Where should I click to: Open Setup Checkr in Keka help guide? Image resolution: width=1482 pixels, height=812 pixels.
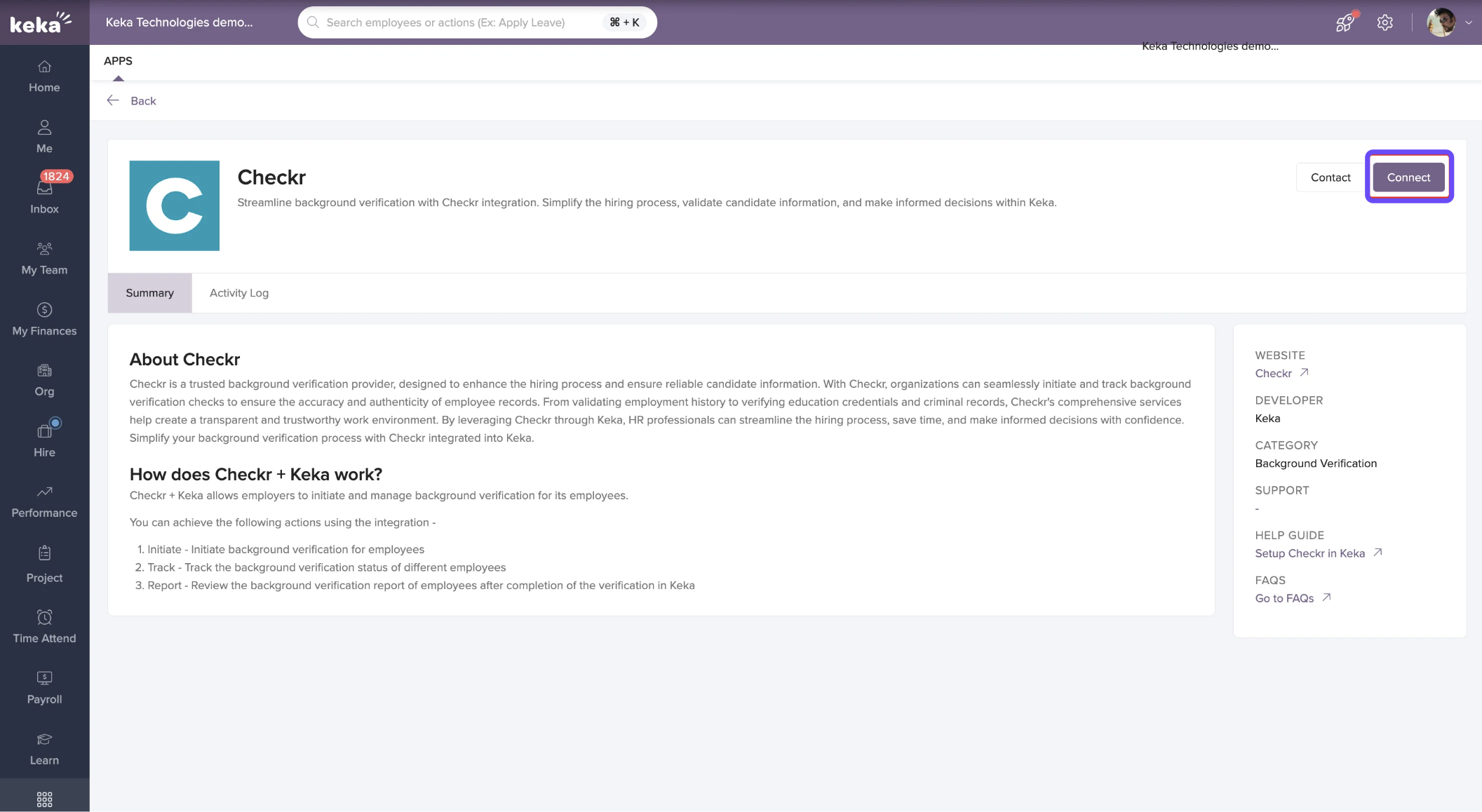1309,553
